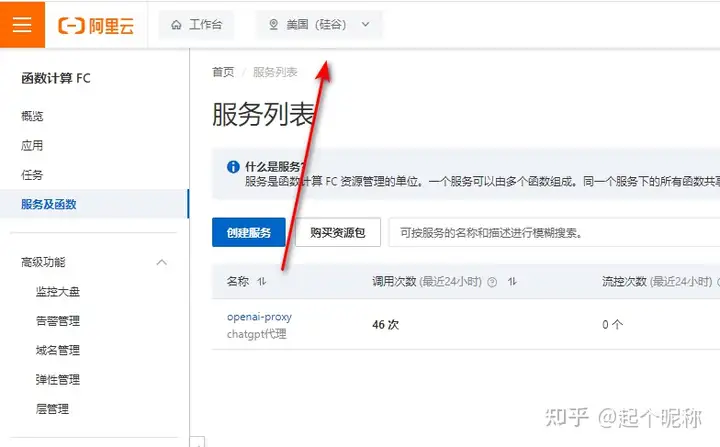Focus the service name search field
Viewport: 720px width, 447px height.
[554, 232]
